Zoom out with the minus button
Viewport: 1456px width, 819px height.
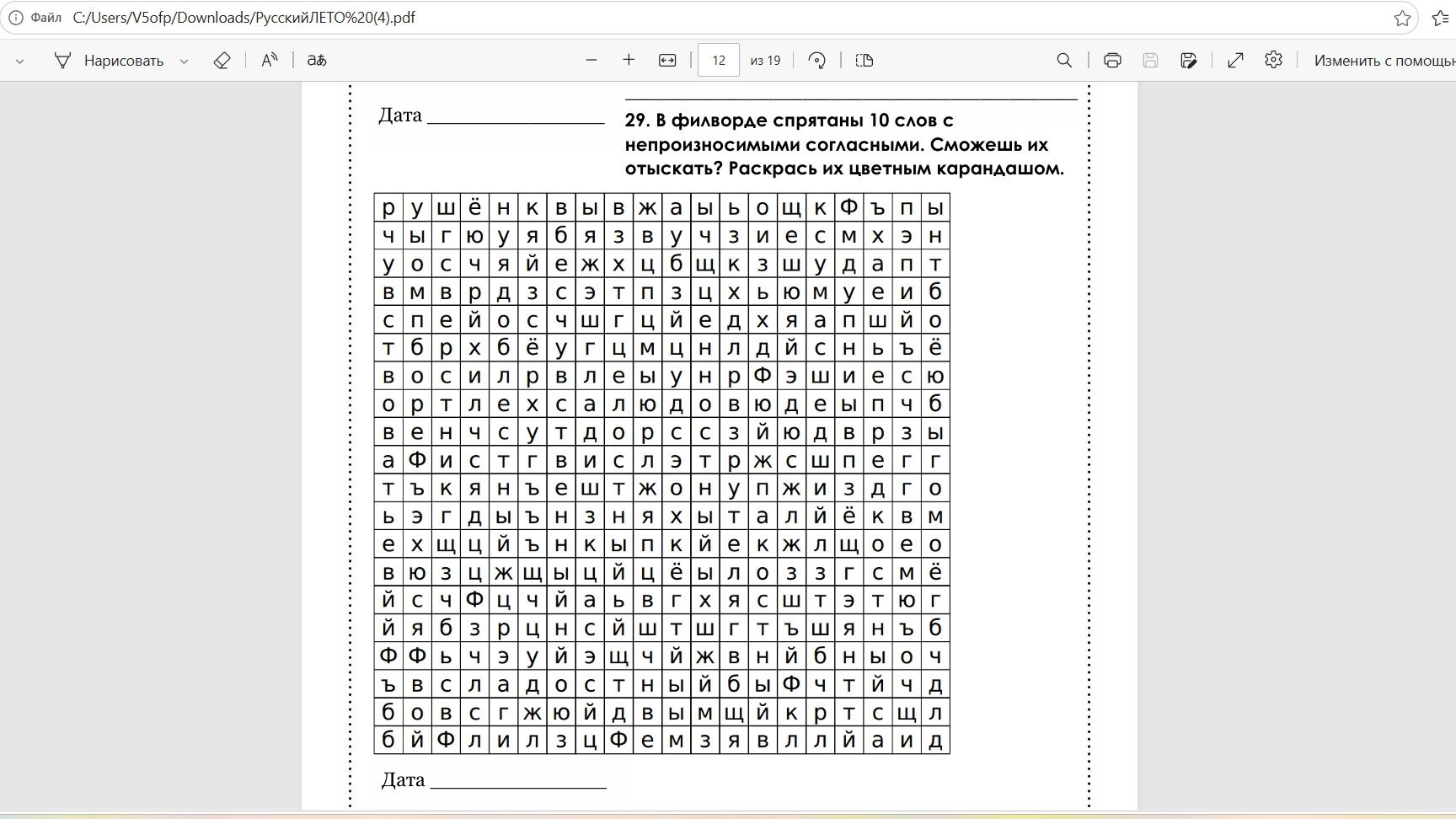tap(591, 60)
